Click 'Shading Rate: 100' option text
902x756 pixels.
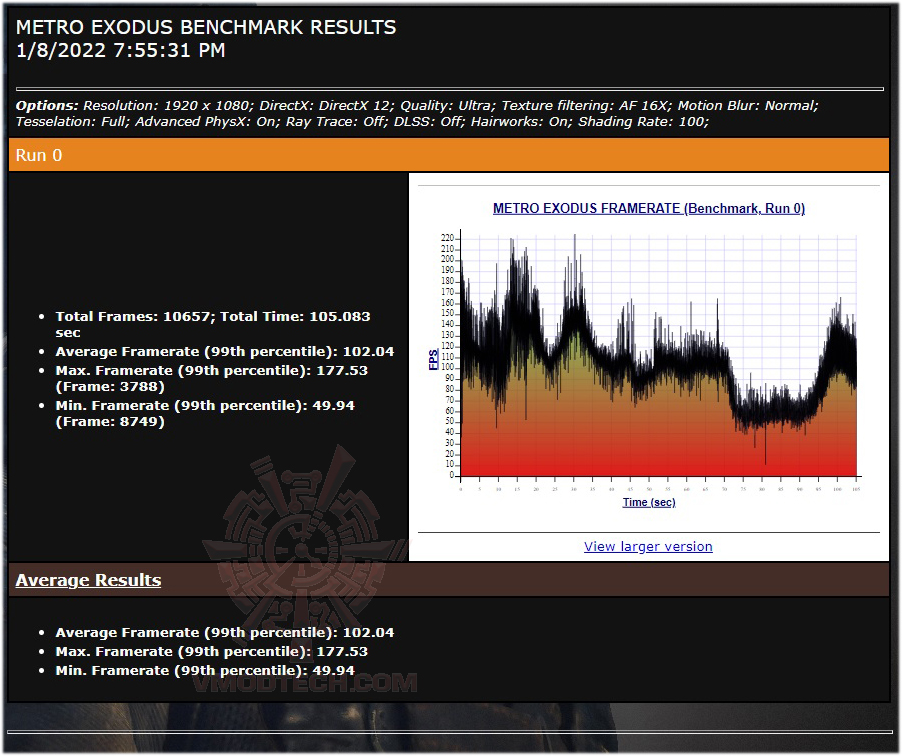point(643,122)
